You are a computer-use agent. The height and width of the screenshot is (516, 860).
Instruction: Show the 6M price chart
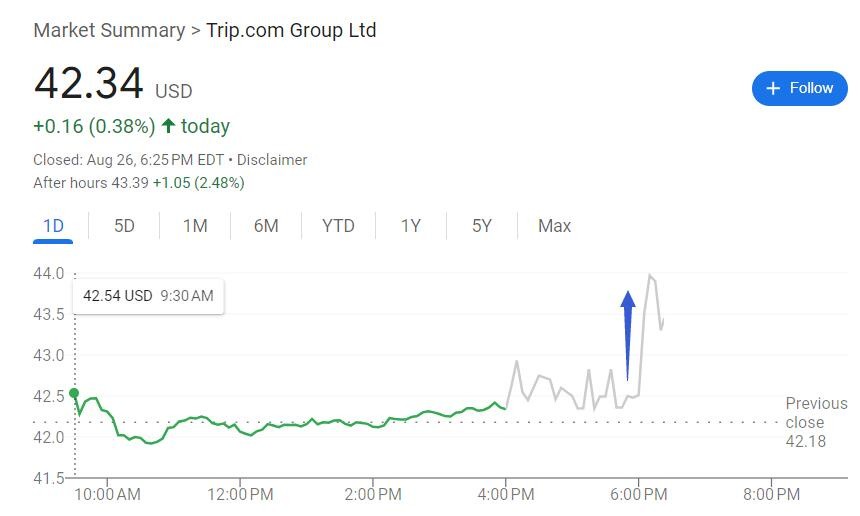pyautogui.click(x=266, y=226)
